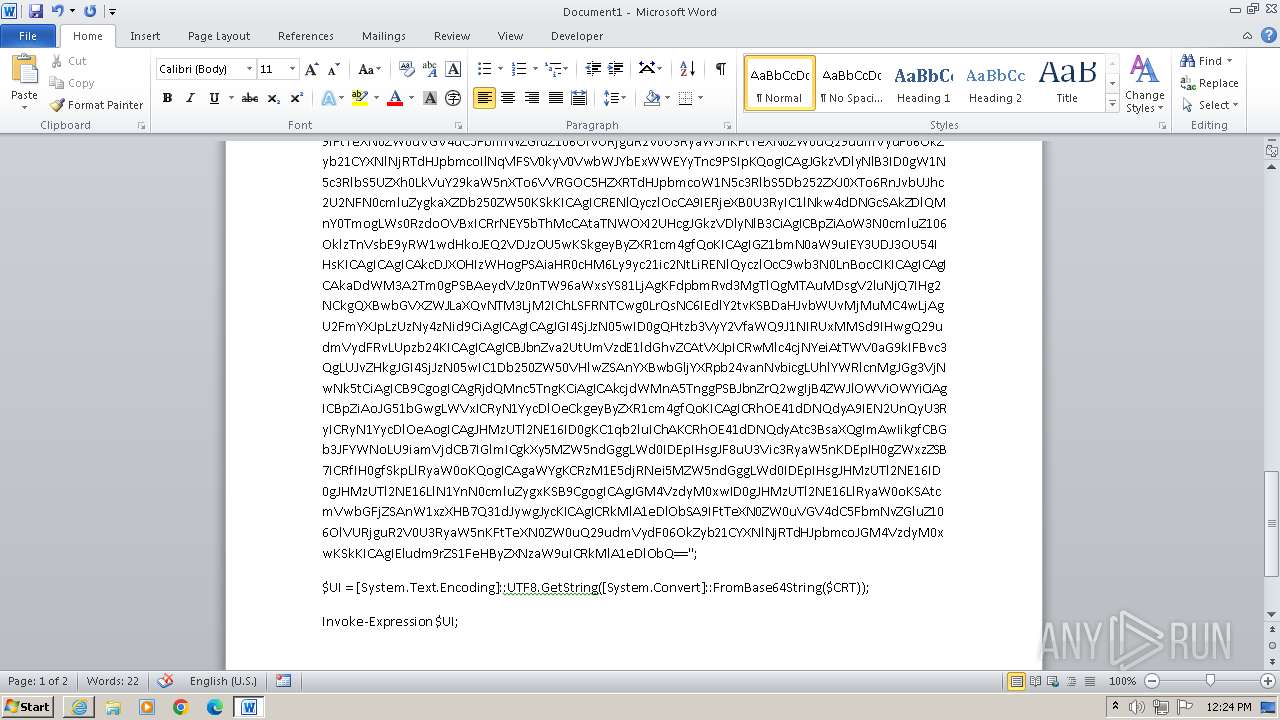Click the Numbering list icon
Viewport: 1280px width, 720px height.
tap(519, 69)
